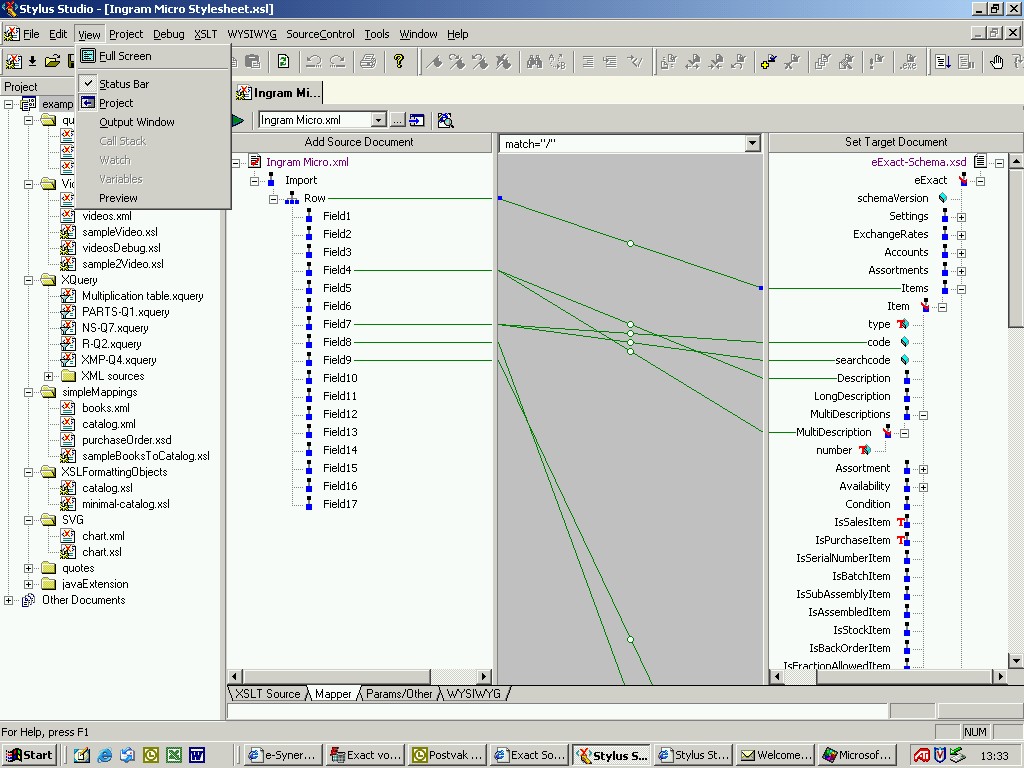
Task: Open the Debug menu
Action: 168,34
